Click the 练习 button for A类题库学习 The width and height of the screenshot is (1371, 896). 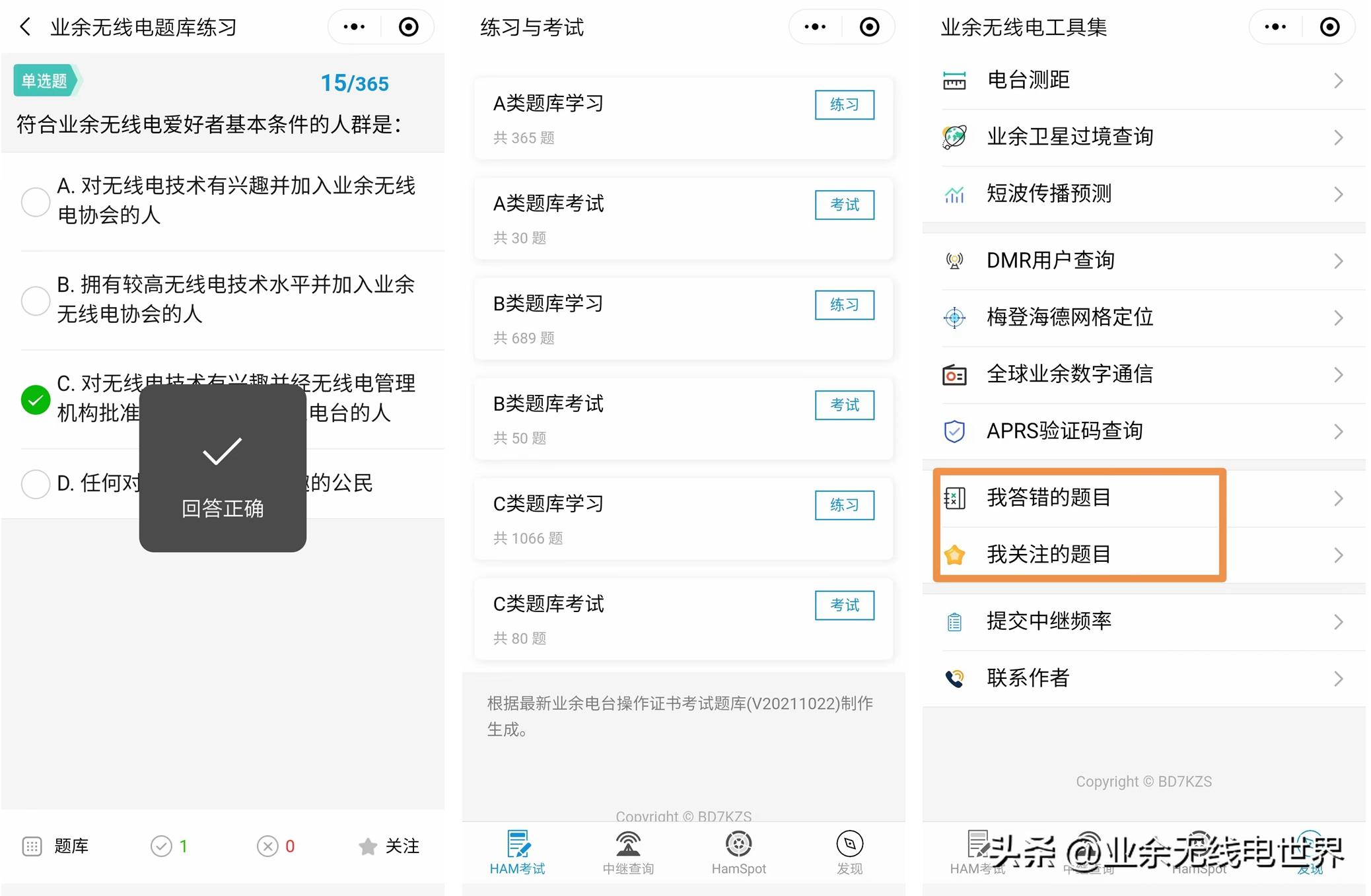tap(843, 104)
